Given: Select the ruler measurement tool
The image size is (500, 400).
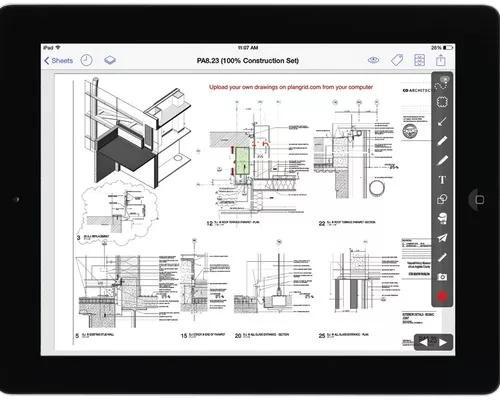Looking at the screenshot, I should click(x=442, y=257).
